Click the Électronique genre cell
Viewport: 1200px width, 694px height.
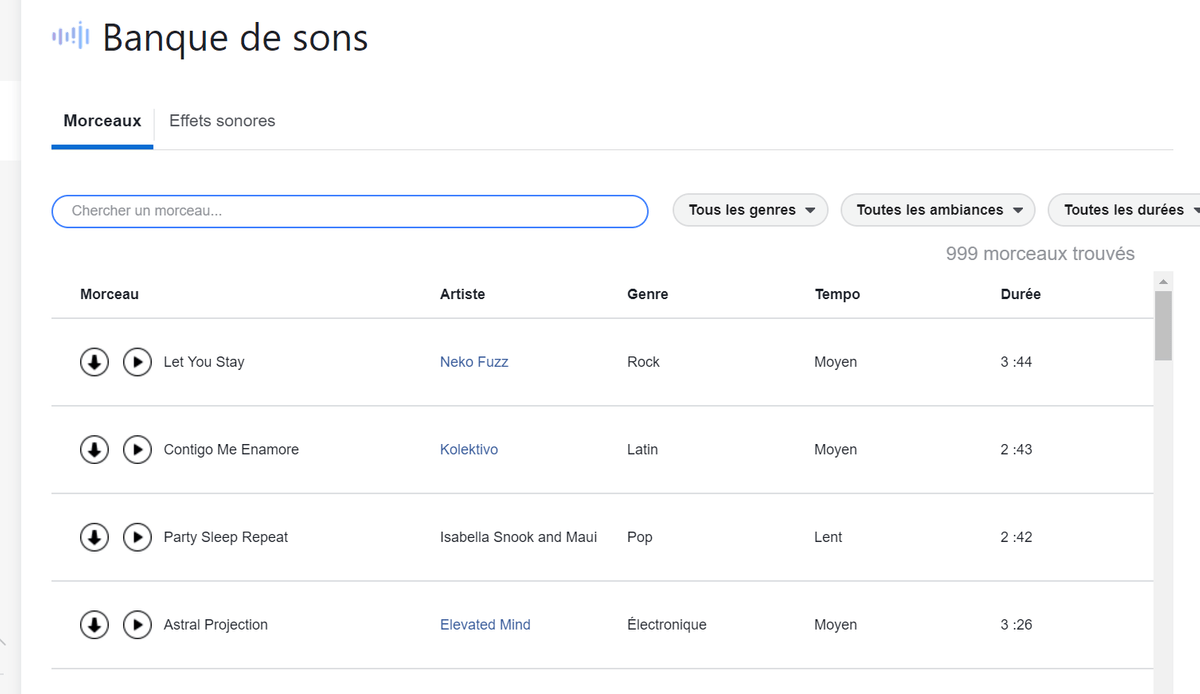pos(667,625)
